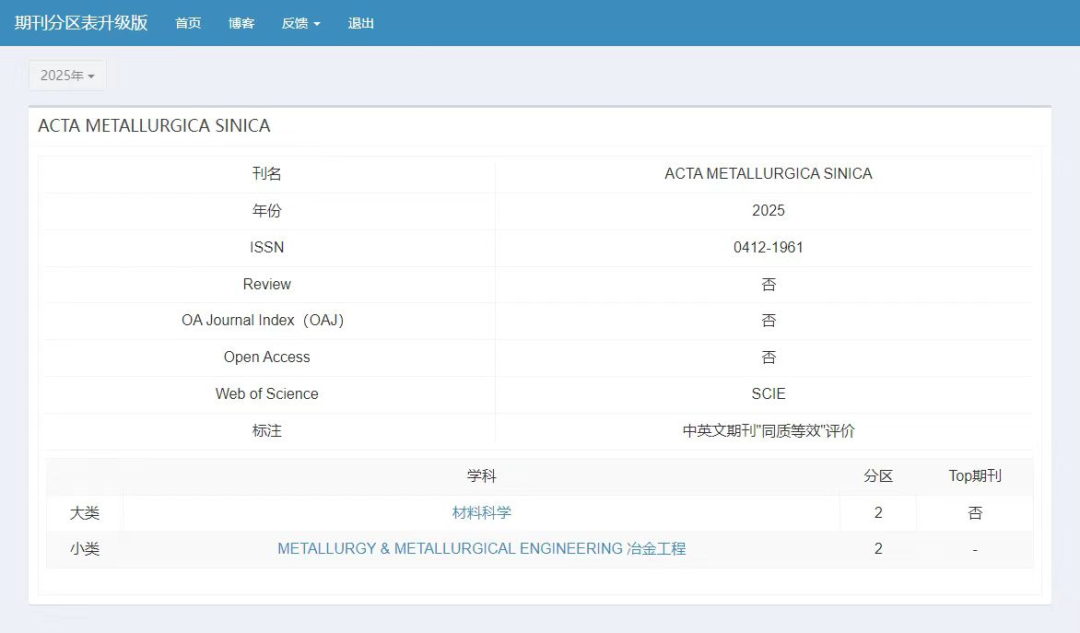The image size is (1080, 633).
Task: Open the 期刊分区表升级版 brand link
Action: pos(81,23)
